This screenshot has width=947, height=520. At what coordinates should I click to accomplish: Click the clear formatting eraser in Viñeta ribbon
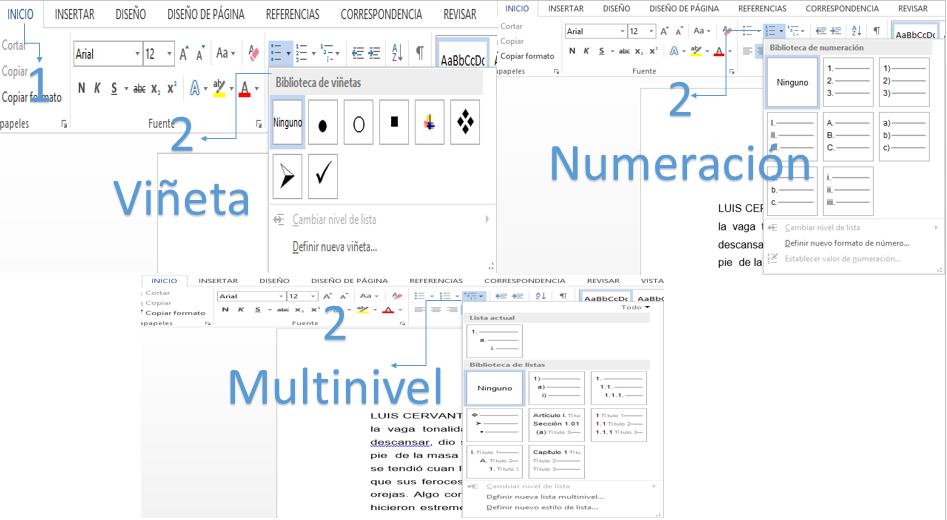click(x=254, y=53)
